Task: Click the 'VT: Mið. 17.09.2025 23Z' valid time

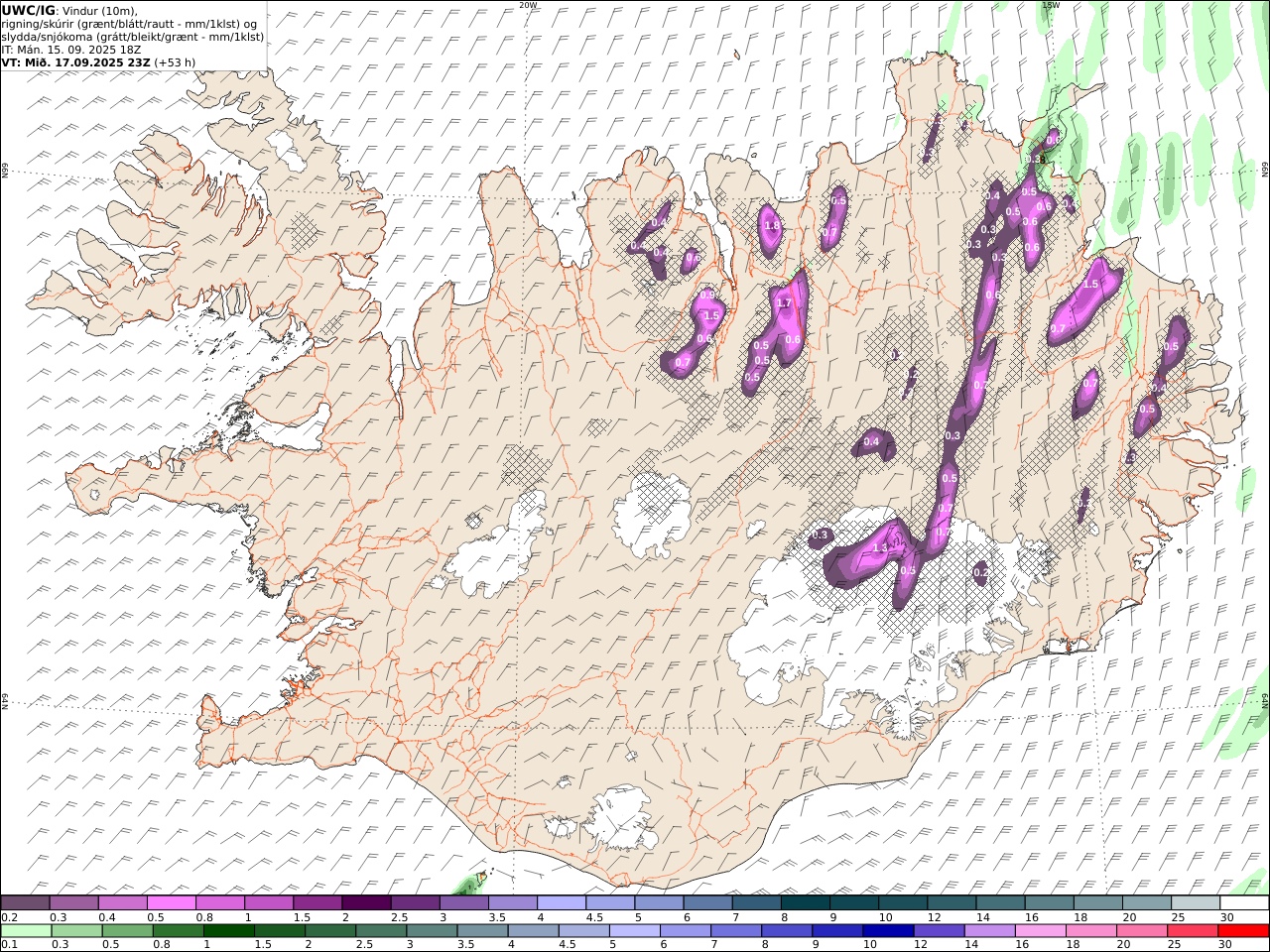Action: tap(75, 61)
